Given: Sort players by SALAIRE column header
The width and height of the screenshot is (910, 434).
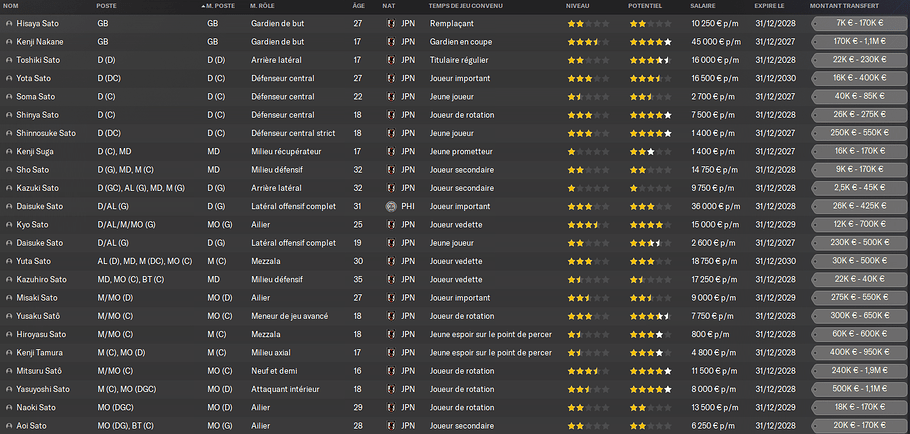Looking at the screenshot, I should click(x=703, y=6).
